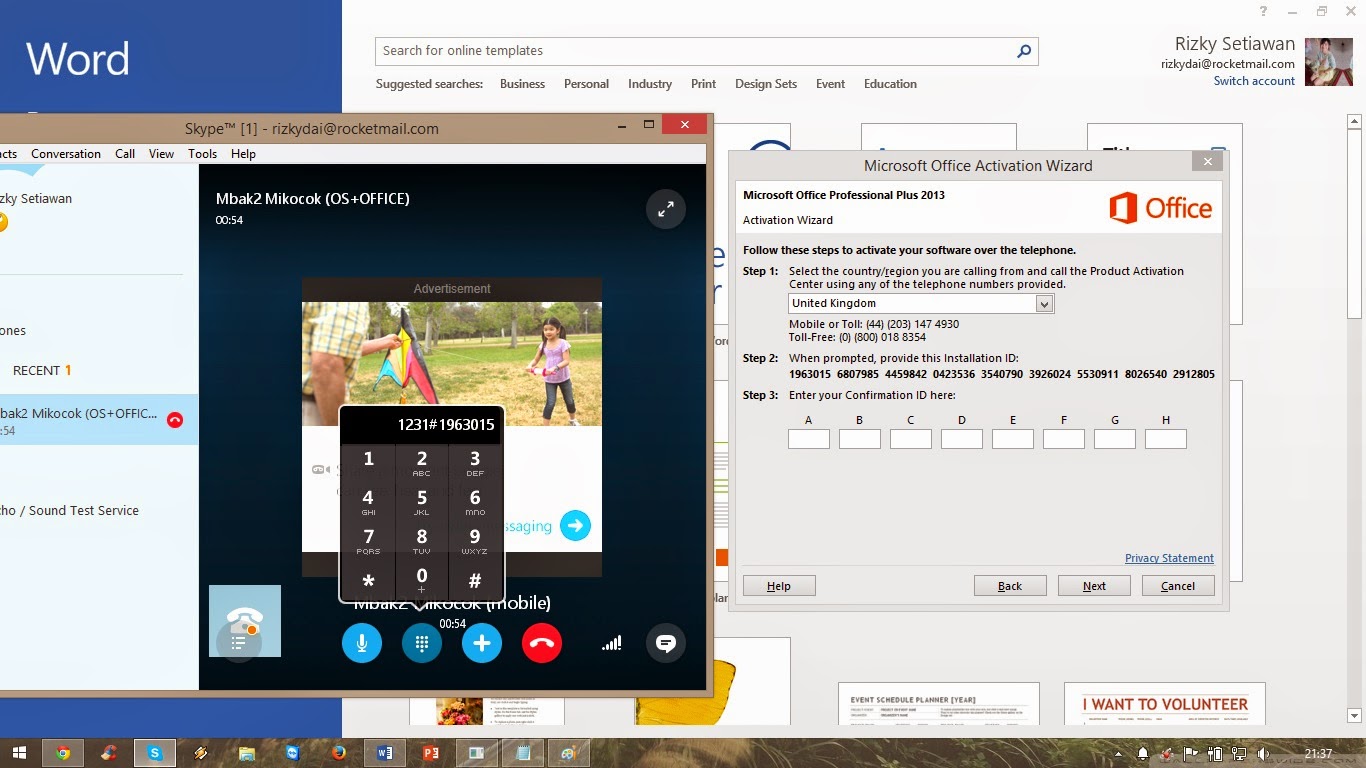Open TeamViewer from taskbar
The image size is (1366, 768).
coord(293,753)
